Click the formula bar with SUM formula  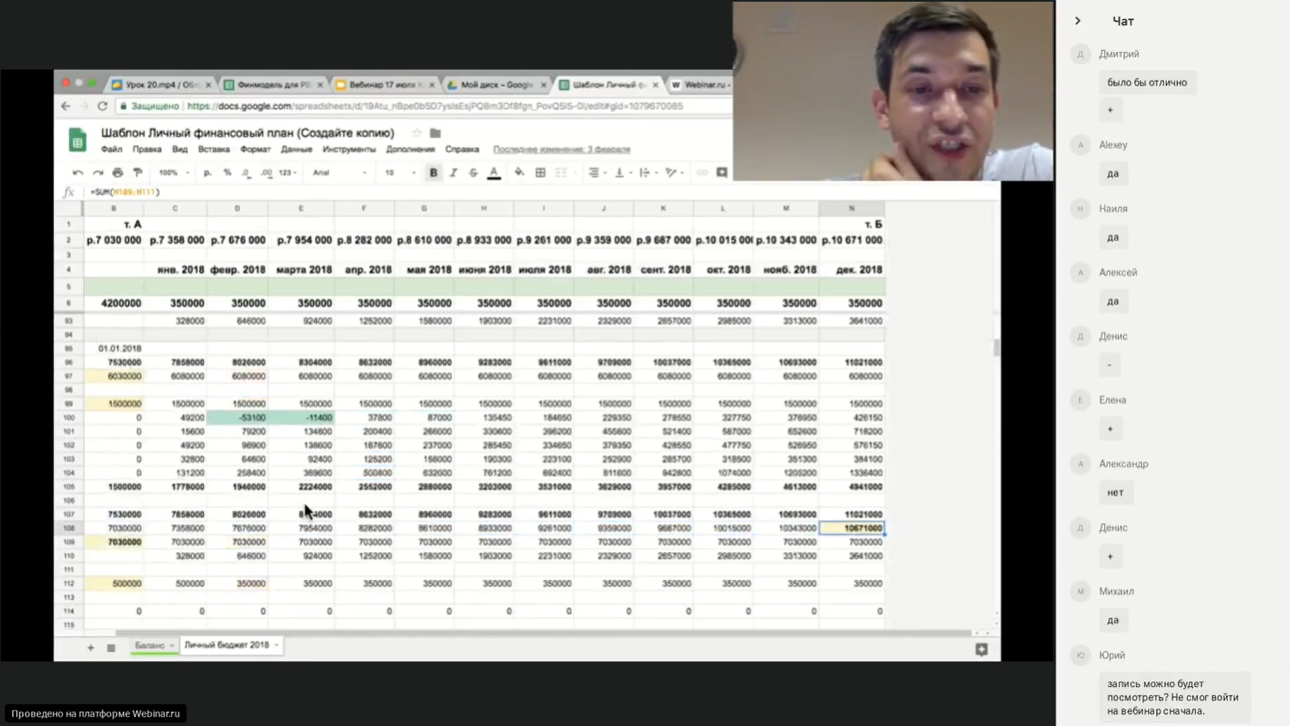[x=400, y=192]
